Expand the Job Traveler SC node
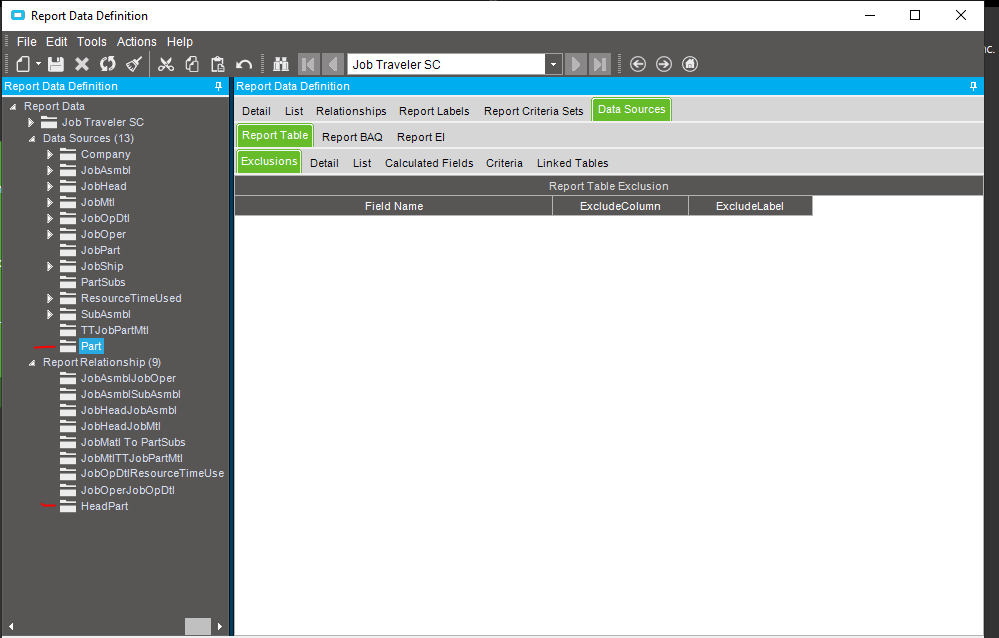Image resolution: width=999 pixels, height=638 pixels. click(x=31, y=122)
